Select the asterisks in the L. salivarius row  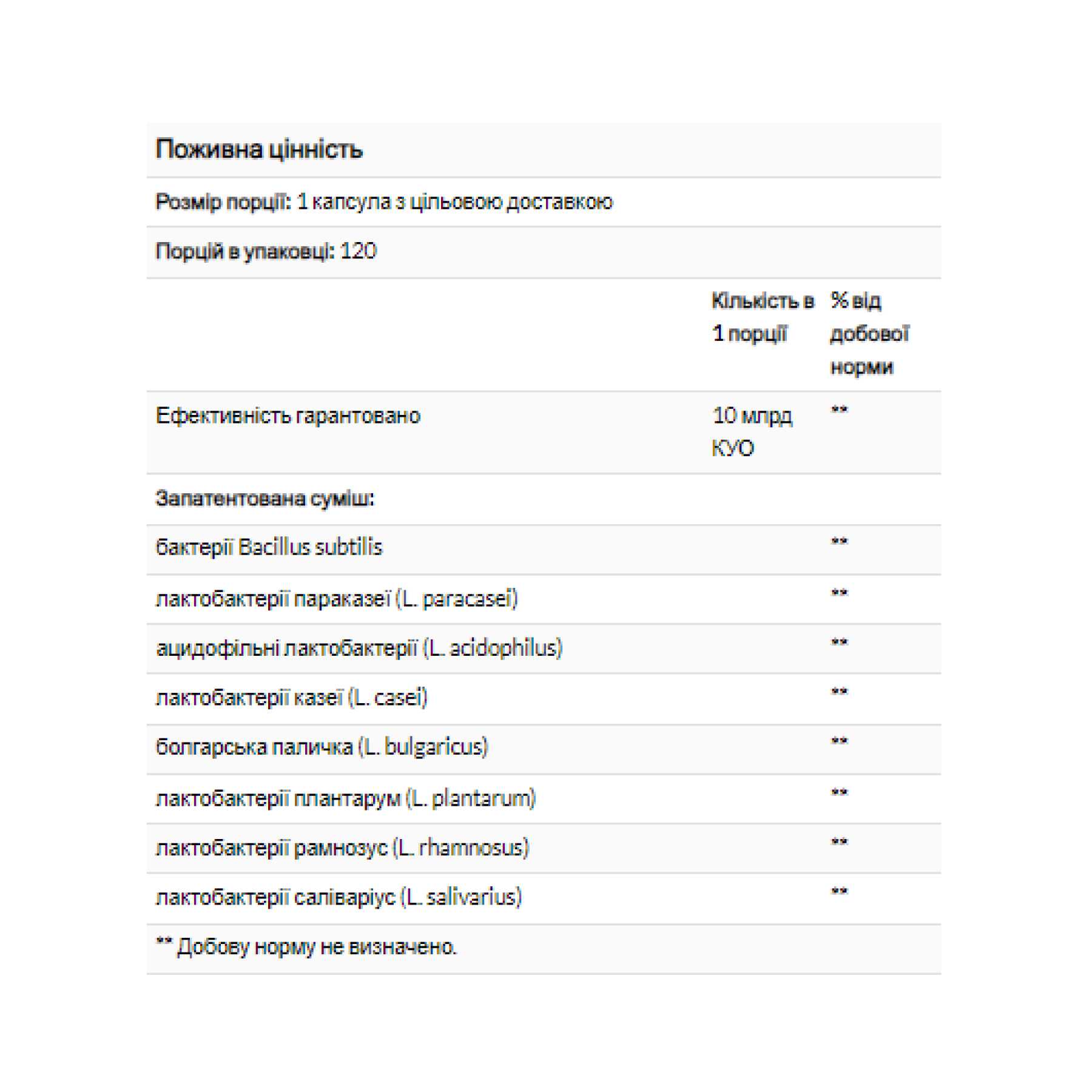pyautogui.click(x=839, y=891)
